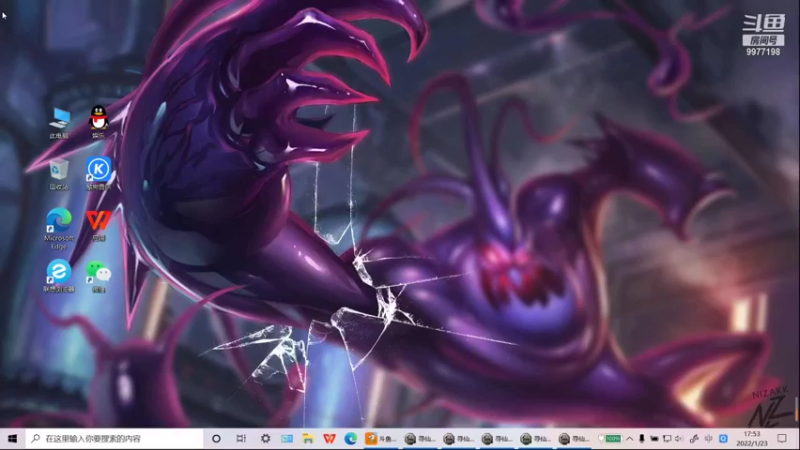This screenshot has width=800, height=450.
Task: Open the clock showing 17:53
Action: pyautogui.click(x=752, y=439)
